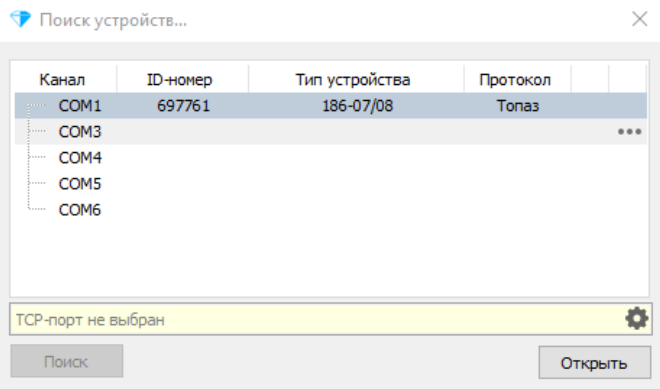Sort by the ID-номер column header
The height and width of the screenshot is (389, 660).
pyautogui.click(x=179, y=79)
